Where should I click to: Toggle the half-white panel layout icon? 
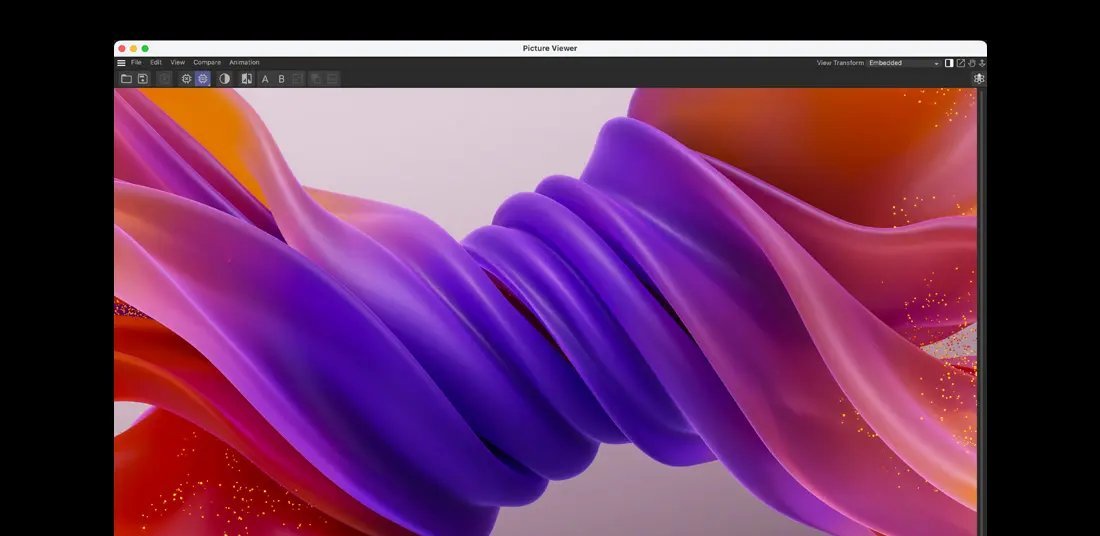(x=948, y=63)
